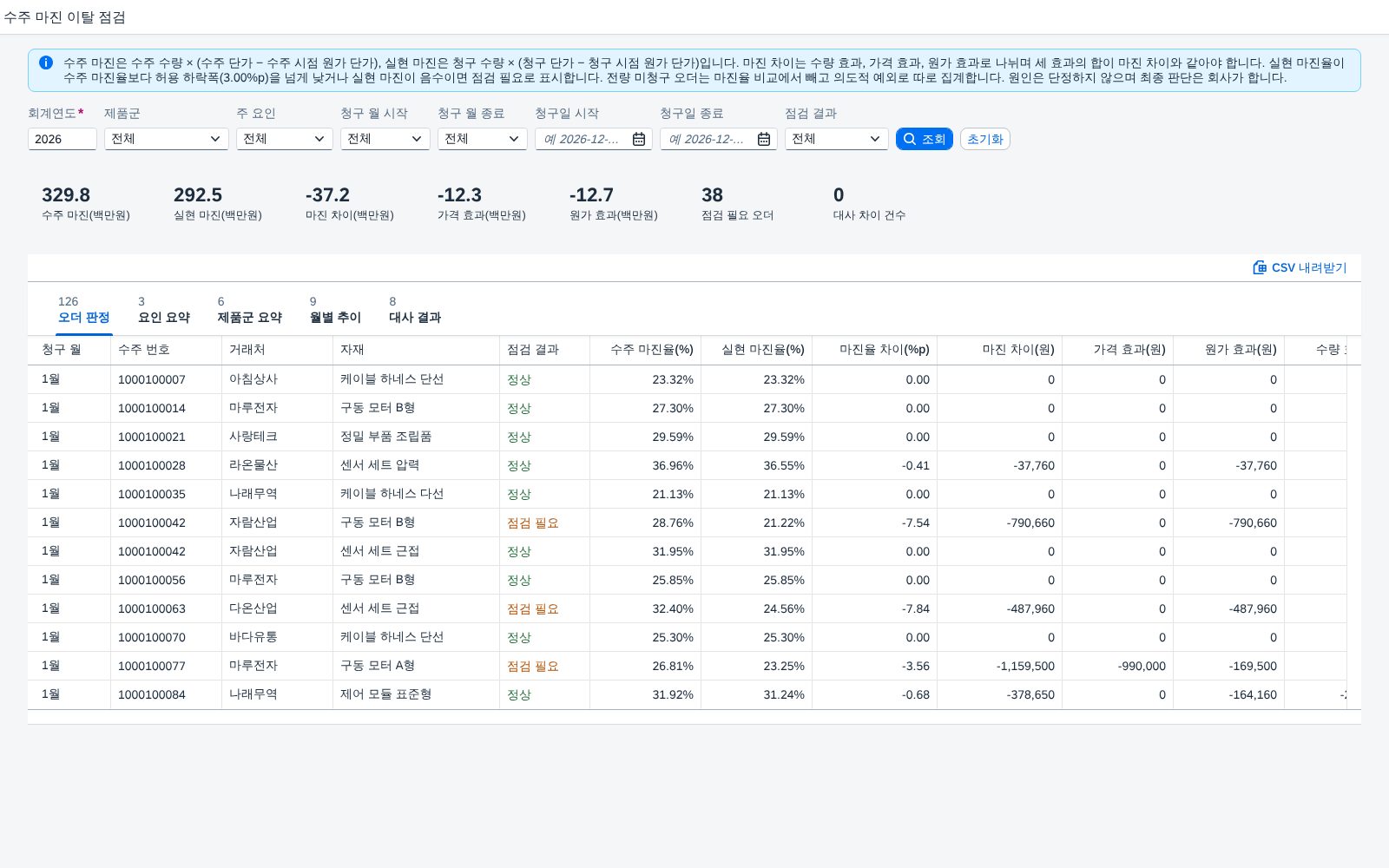Click 라온물산 customer cell

click(x=253, y=465)
